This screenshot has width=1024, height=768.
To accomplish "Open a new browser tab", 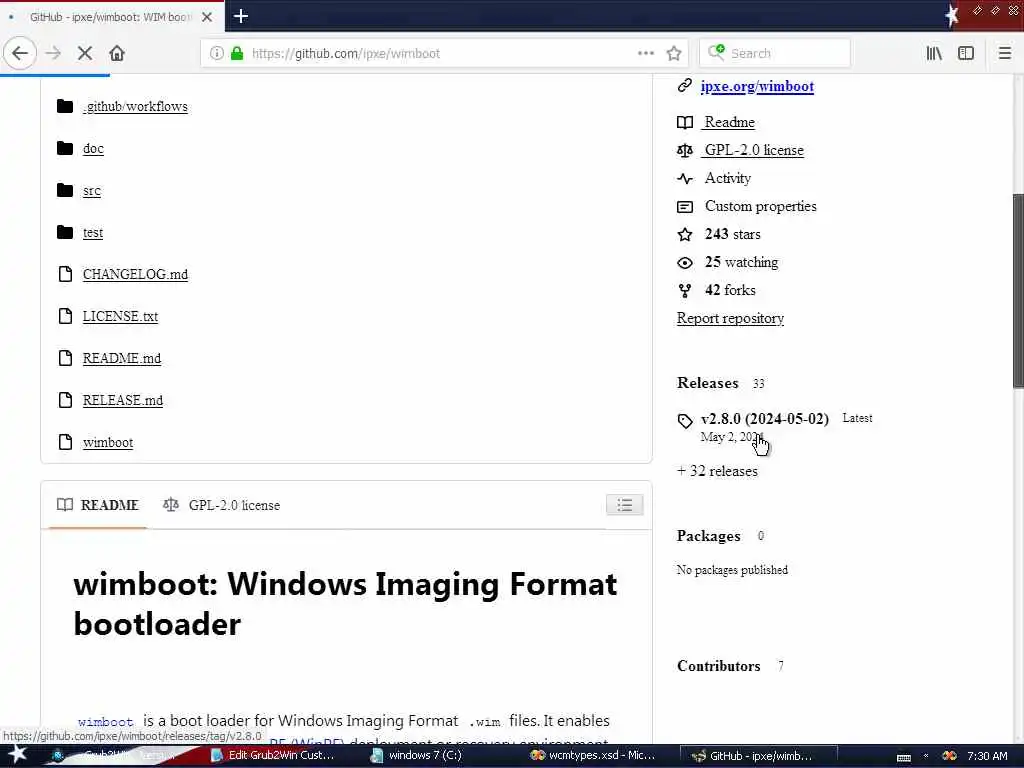I will [x=240, y=16].
